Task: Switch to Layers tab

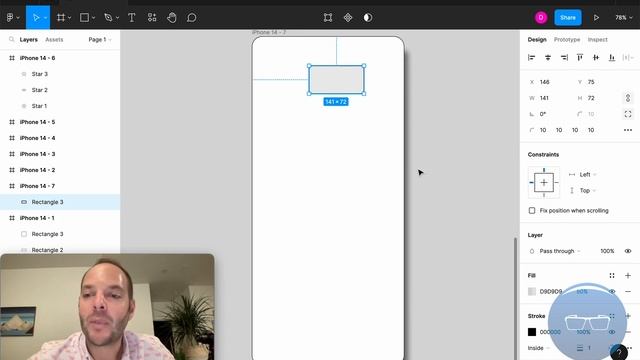Action: pos(29,40)
